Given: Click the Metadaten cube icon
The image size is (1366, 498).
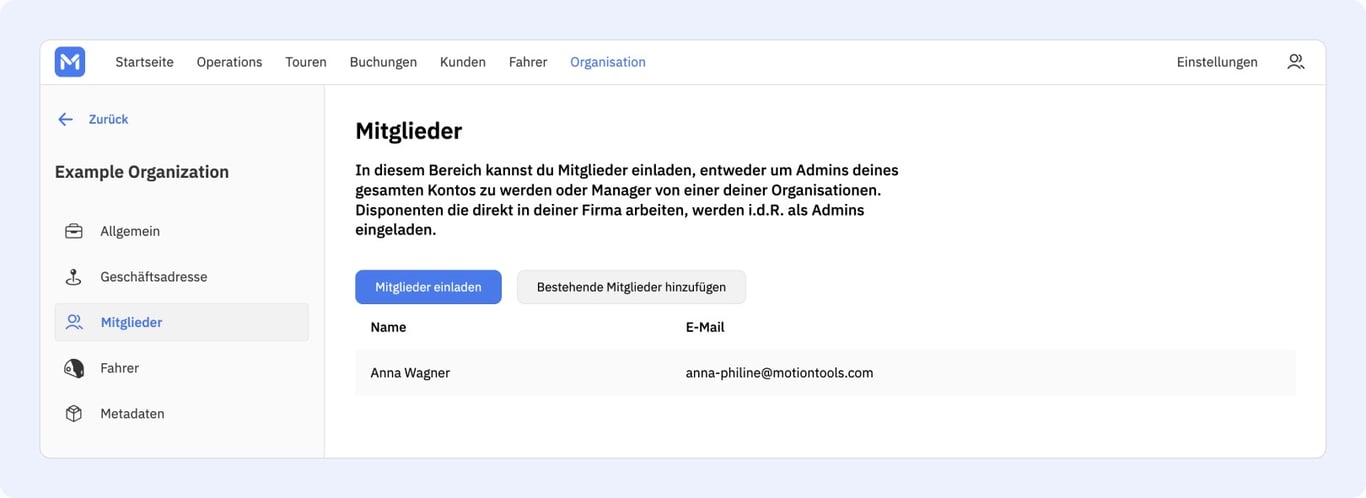Looking at the screenshot, I should coord(74,413).
